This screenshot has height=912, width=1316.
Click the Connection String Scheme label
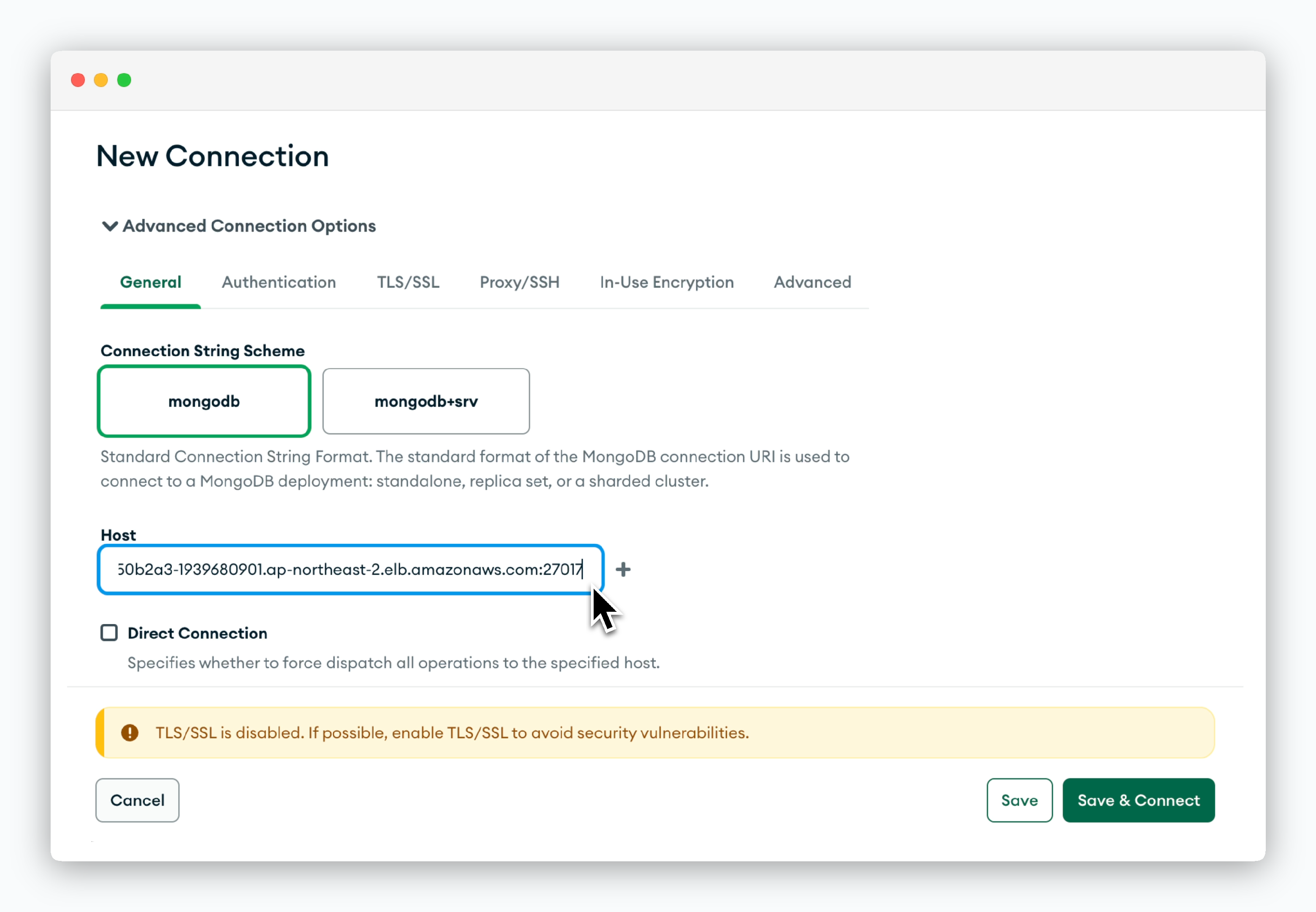point(203,351)
